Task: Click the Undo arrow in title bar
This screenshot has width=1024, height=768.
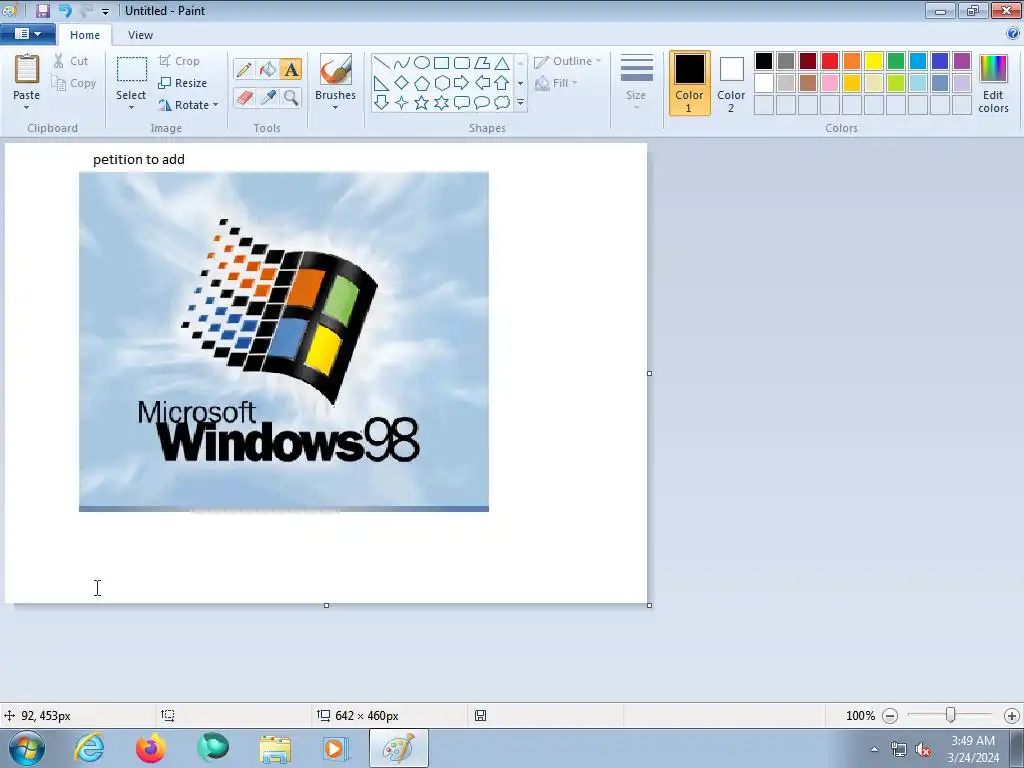Action: pos(65,10)
